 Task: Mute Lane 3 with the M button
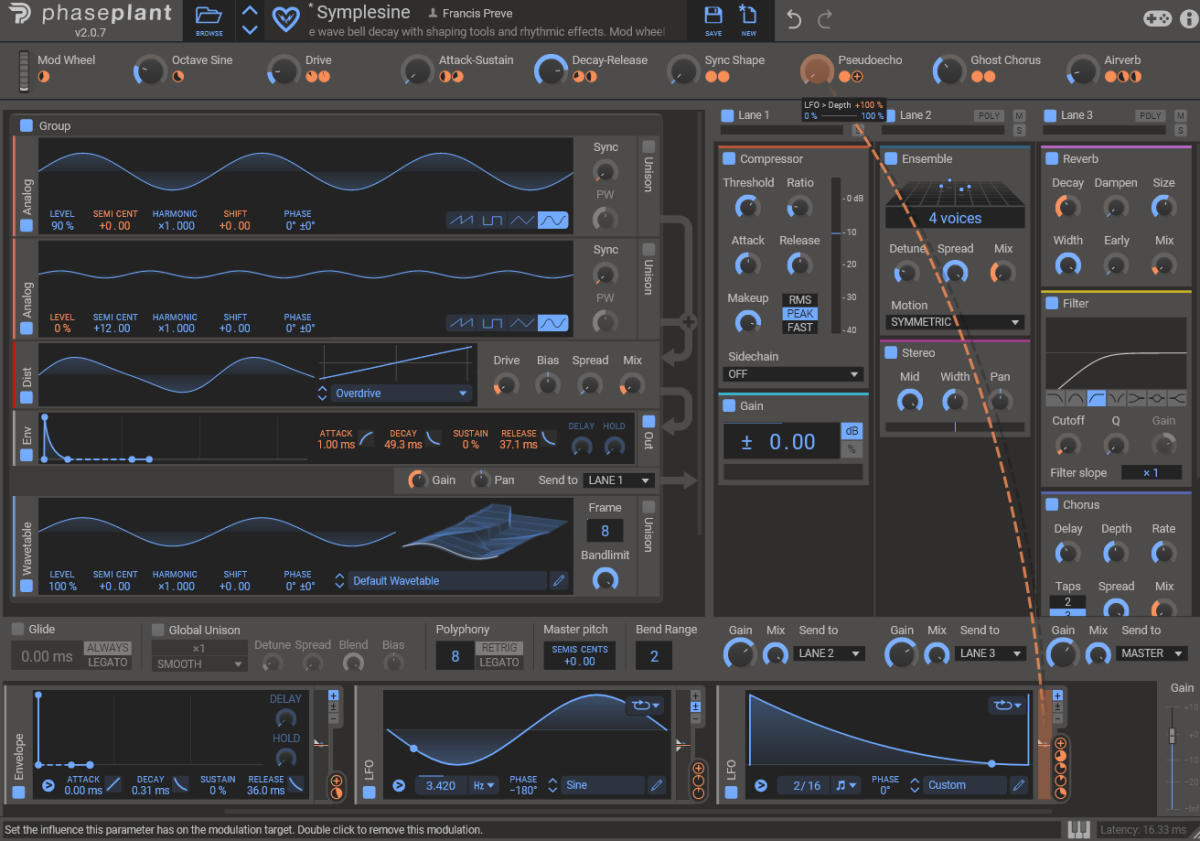click(x=1181, y=116)
